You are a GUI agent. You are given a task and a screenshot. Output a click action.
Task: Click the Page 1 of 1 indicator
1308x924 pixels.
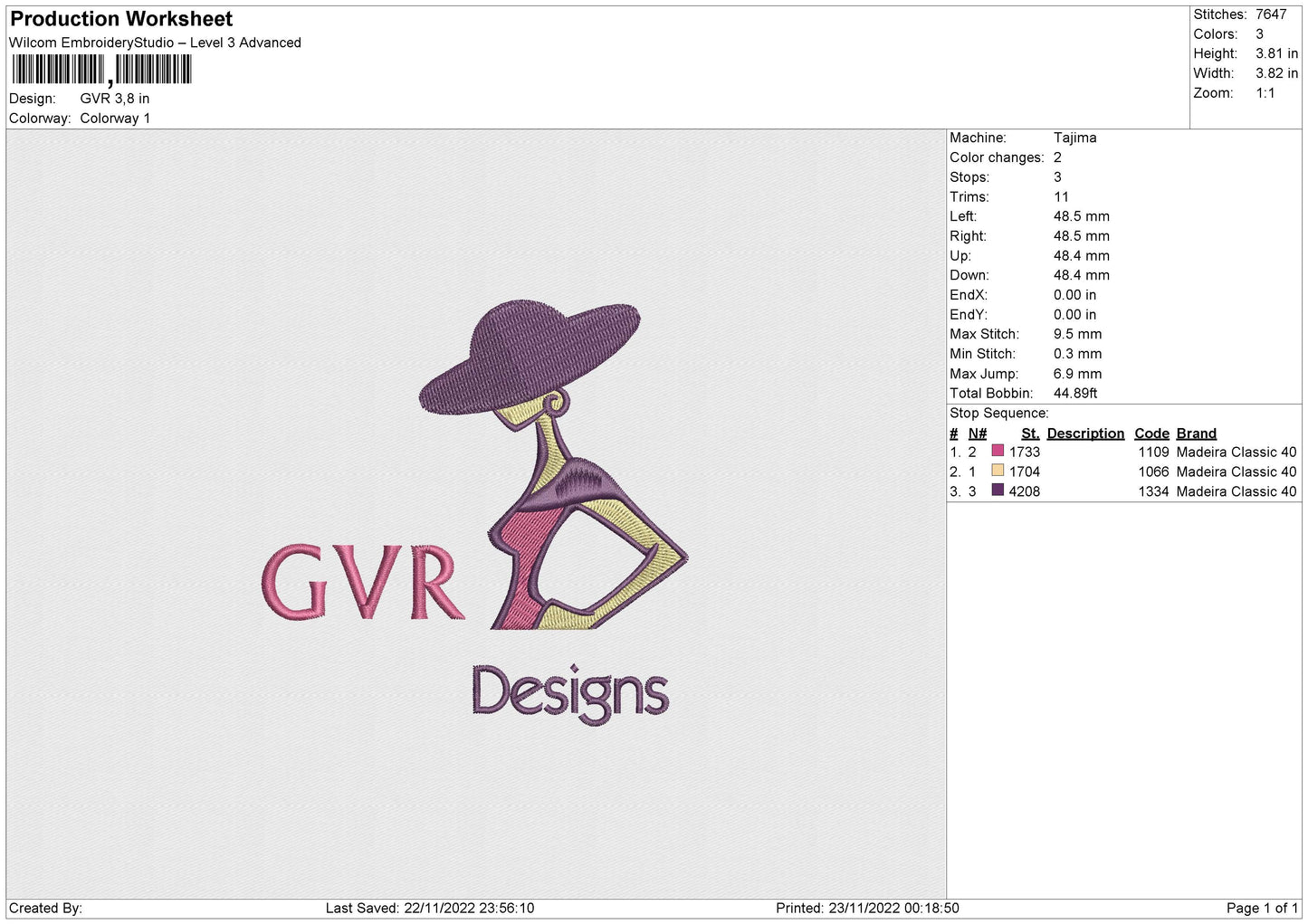tap(1262, 909)
